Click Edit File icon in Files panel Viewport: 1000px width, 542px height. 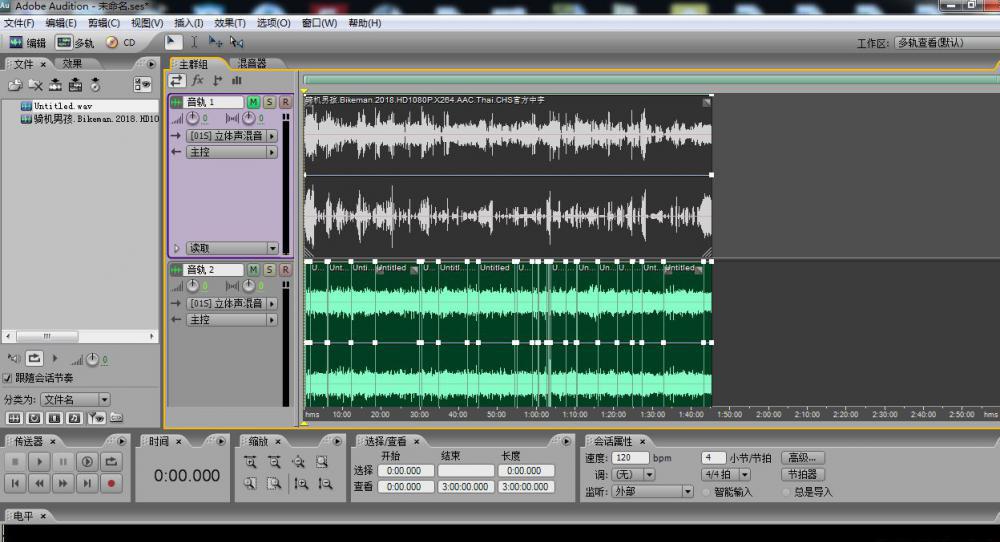(55, 85)
